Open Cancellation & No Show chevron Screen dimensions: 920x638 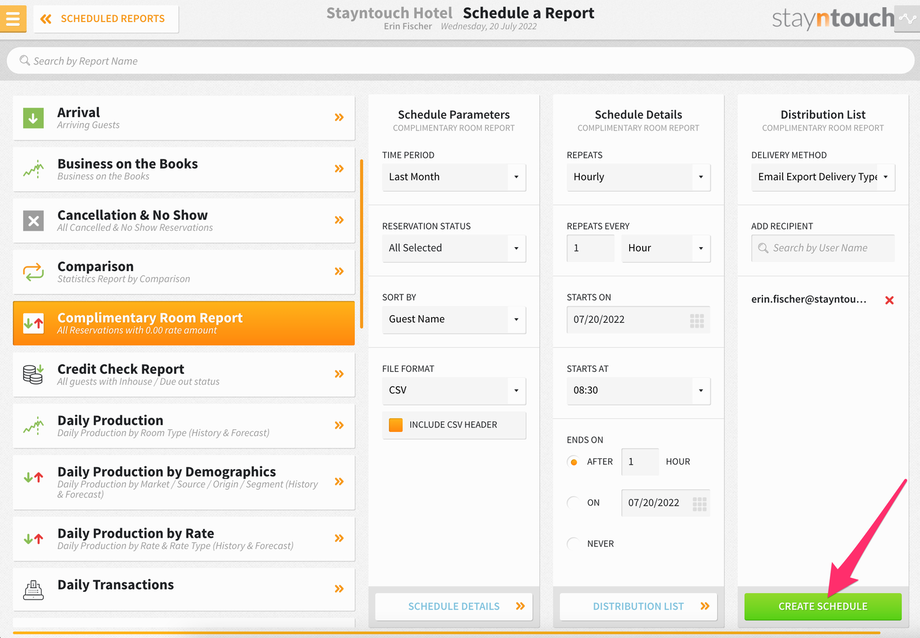339,220
